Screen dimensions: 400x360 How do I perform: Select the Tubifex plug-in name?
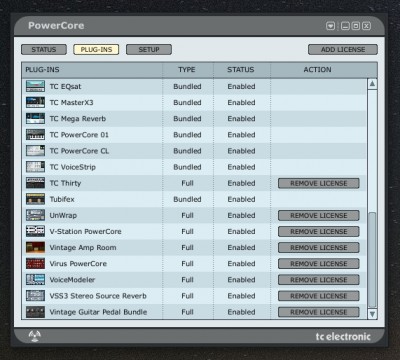tap(62, 199)
